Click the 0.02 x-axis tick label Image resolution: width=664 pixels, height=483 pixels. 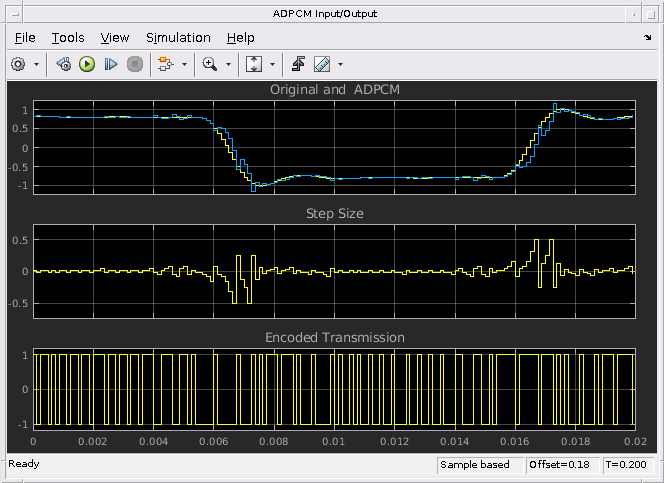pyautogui.click(x=635, y=442)
